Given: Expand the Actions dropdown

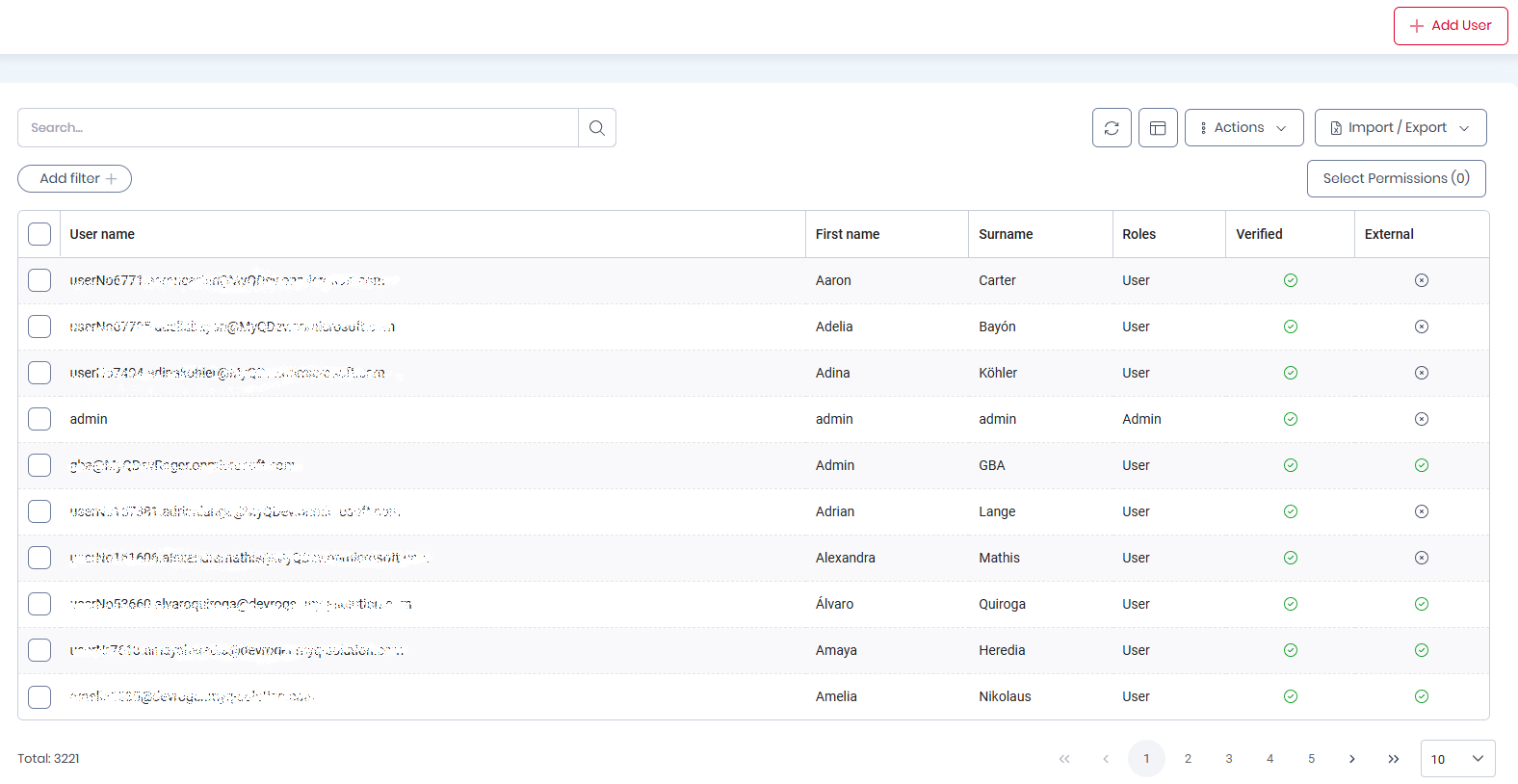Looking at the screenshot, I should pyautogui.click(x=1244, y=128).
